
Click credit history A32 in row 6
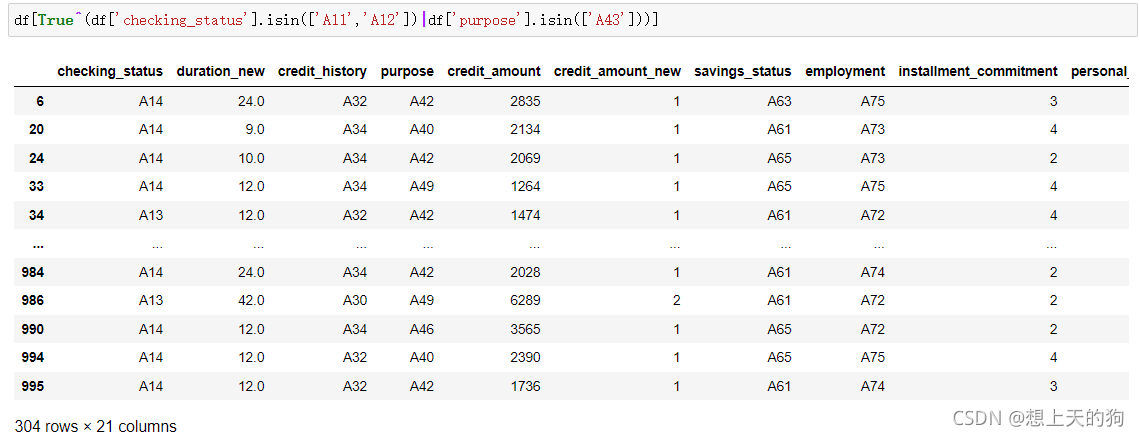pyautogui.click(x=355, y=102)
